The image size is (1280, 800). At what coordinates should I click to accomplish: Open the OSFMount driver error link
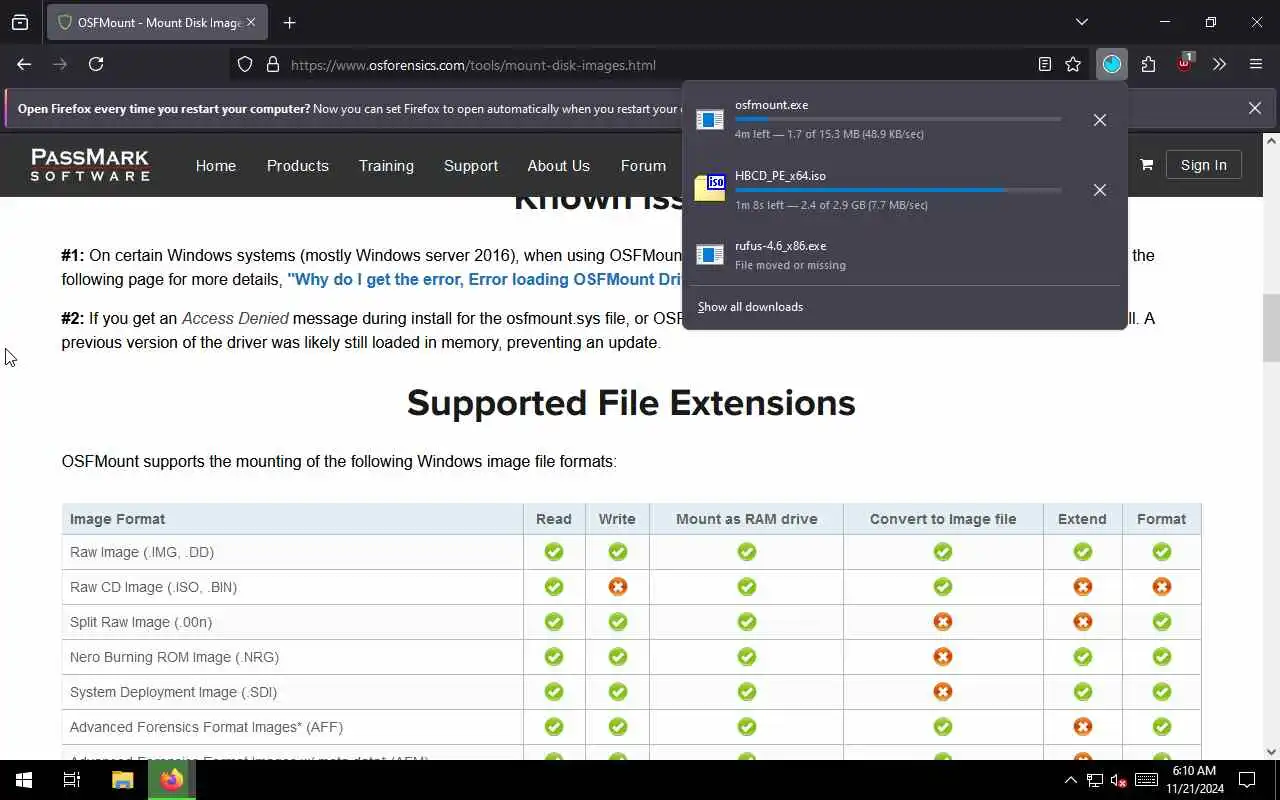coord(485,280)
